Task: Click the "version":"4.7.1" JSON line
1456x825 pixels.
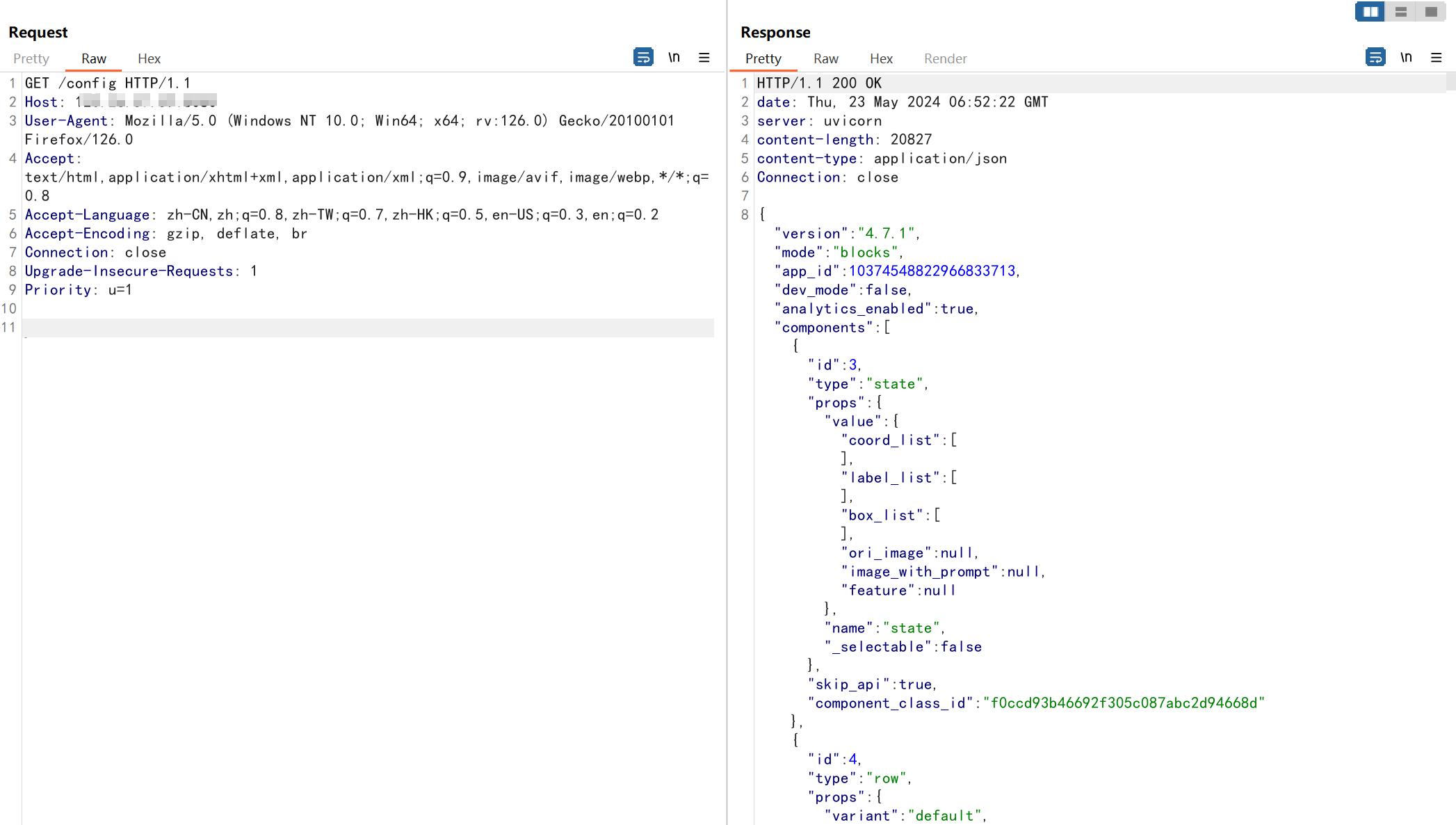Action: (x=847, y=234)
